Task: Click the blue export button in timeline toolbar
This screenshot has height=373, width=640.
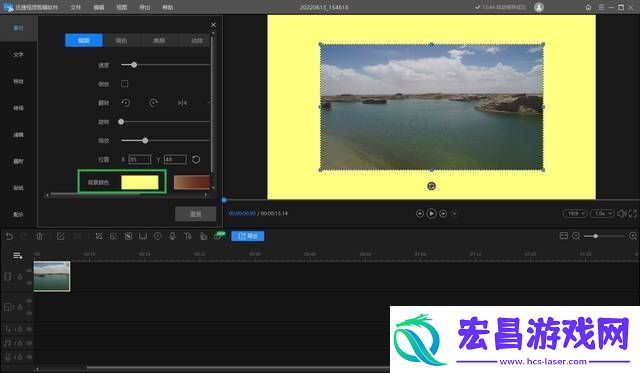Action: [248, 236]
